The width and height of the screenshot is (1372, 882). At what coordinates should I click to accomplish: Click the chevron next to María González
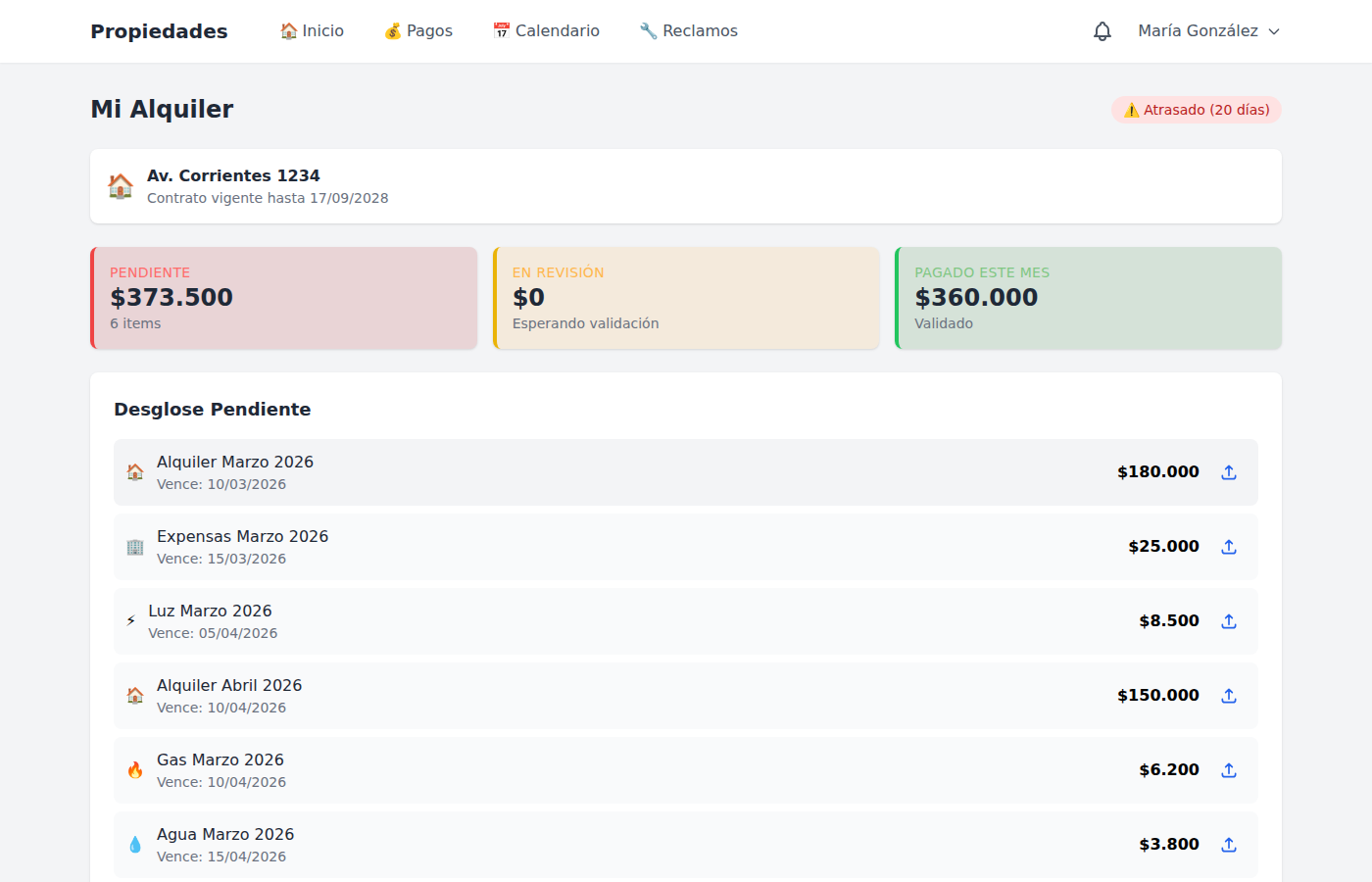(x=1274, y=31)
